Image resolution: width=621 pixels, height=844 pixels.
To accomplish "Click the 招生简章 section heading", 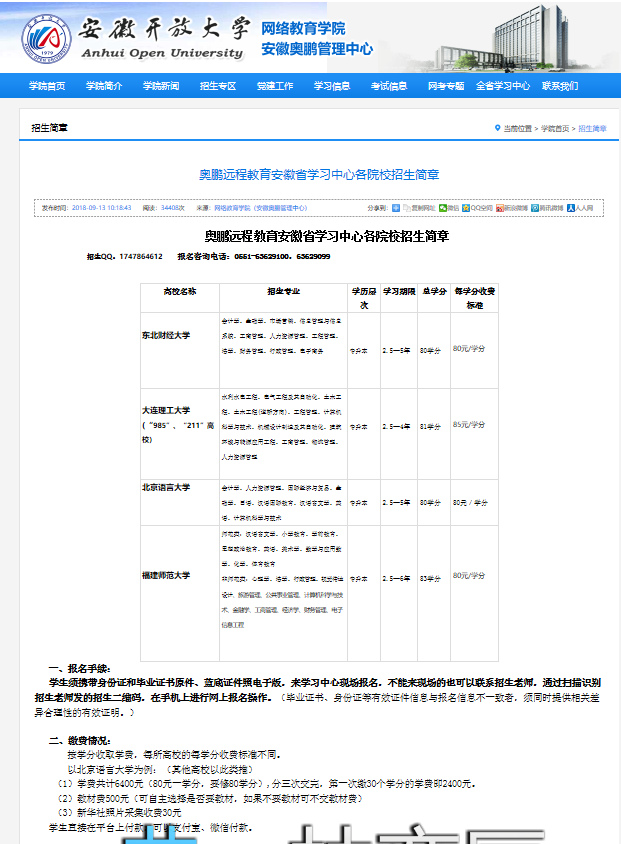I will pyautogui.click(x=50, y=128).
